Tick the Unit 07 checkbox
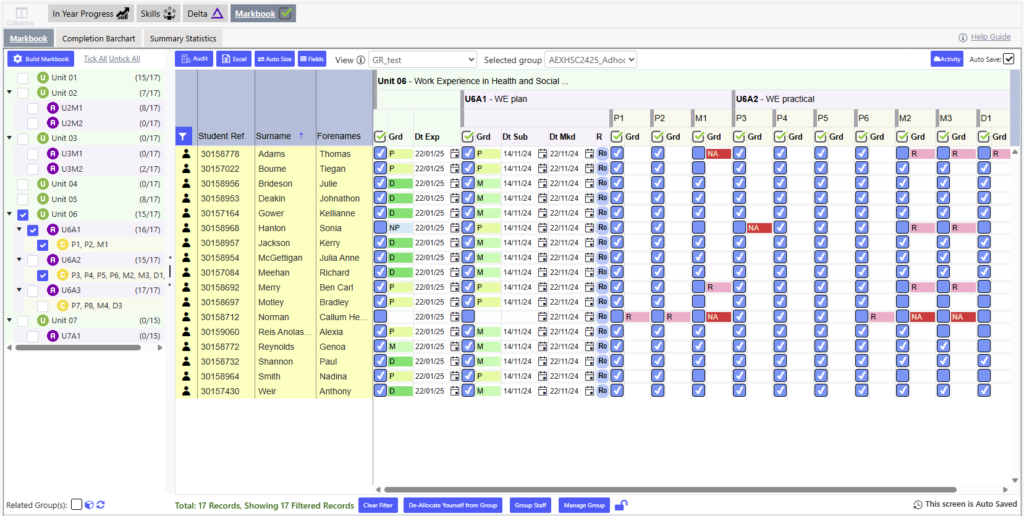This screenshot has height=516, width=1024. [x=23, y=321]
